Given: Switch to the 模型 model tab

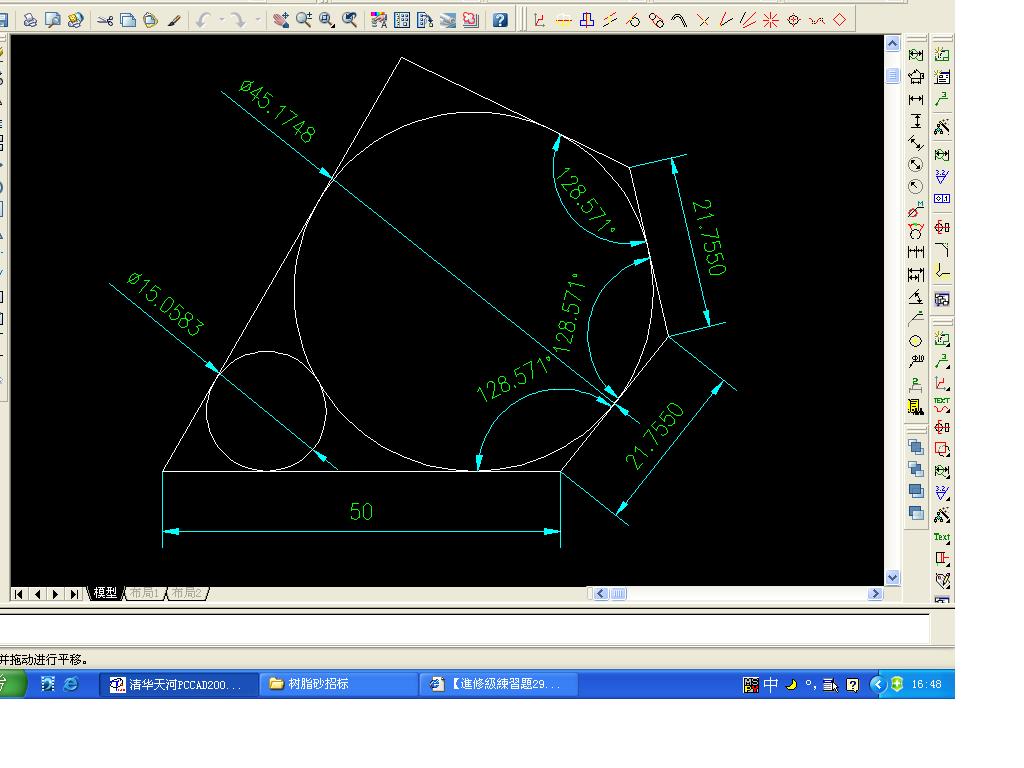Looking at the screenshot, I should coord(105,593).
